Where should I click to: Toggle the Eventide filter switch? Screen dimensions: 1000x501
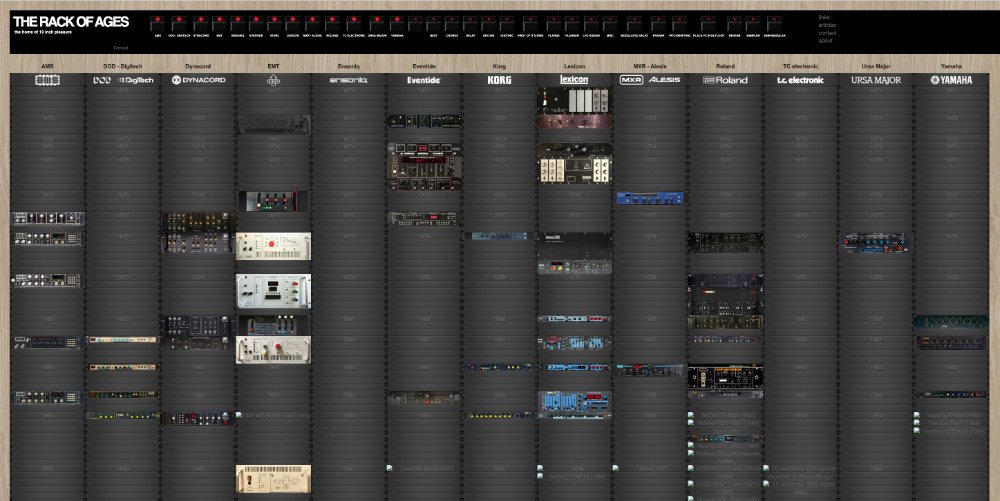tap(256, 24)
